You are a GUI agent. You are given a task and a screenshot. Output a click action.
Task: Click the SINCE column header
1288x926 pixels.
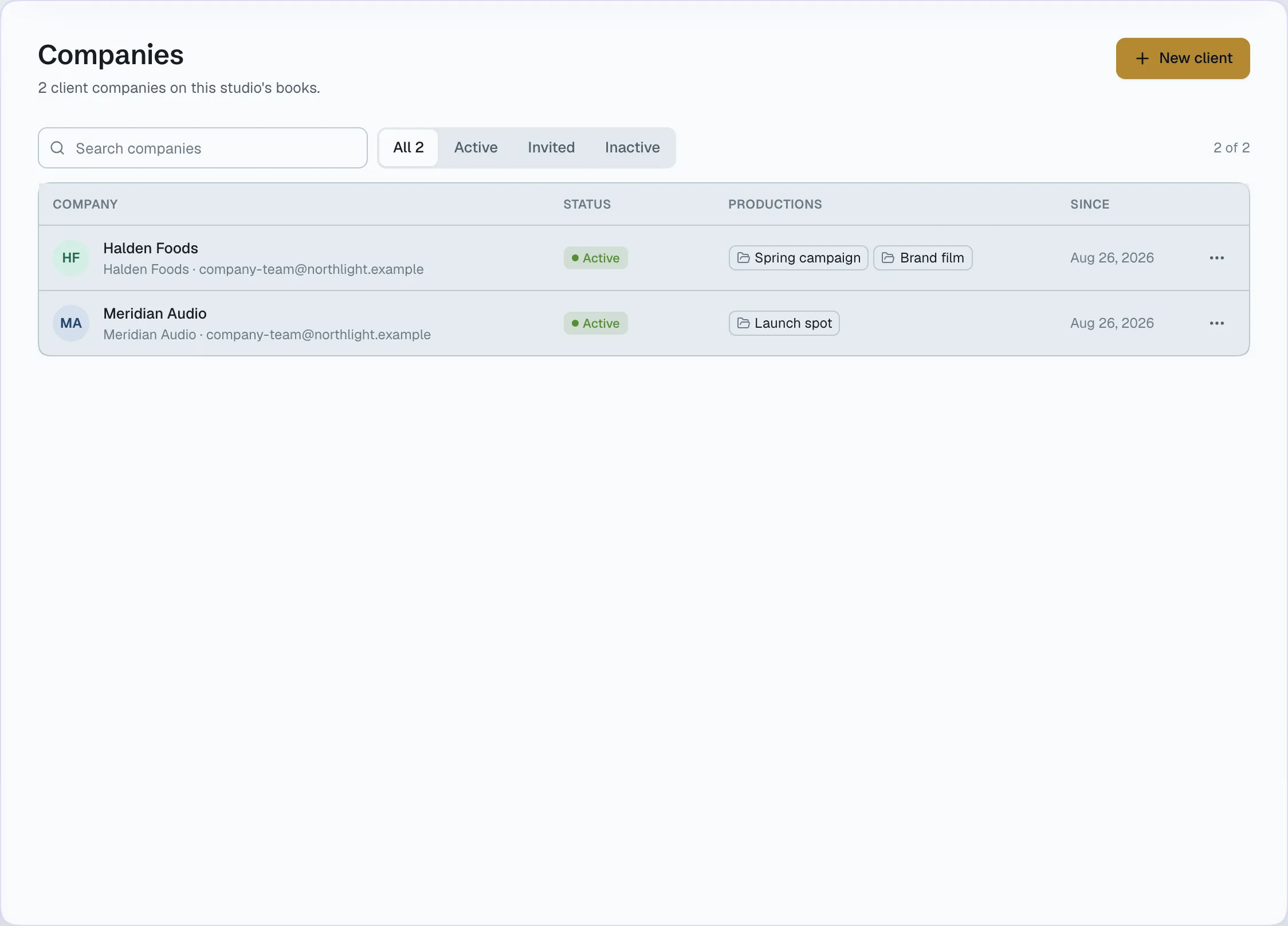pos(1090,205)
